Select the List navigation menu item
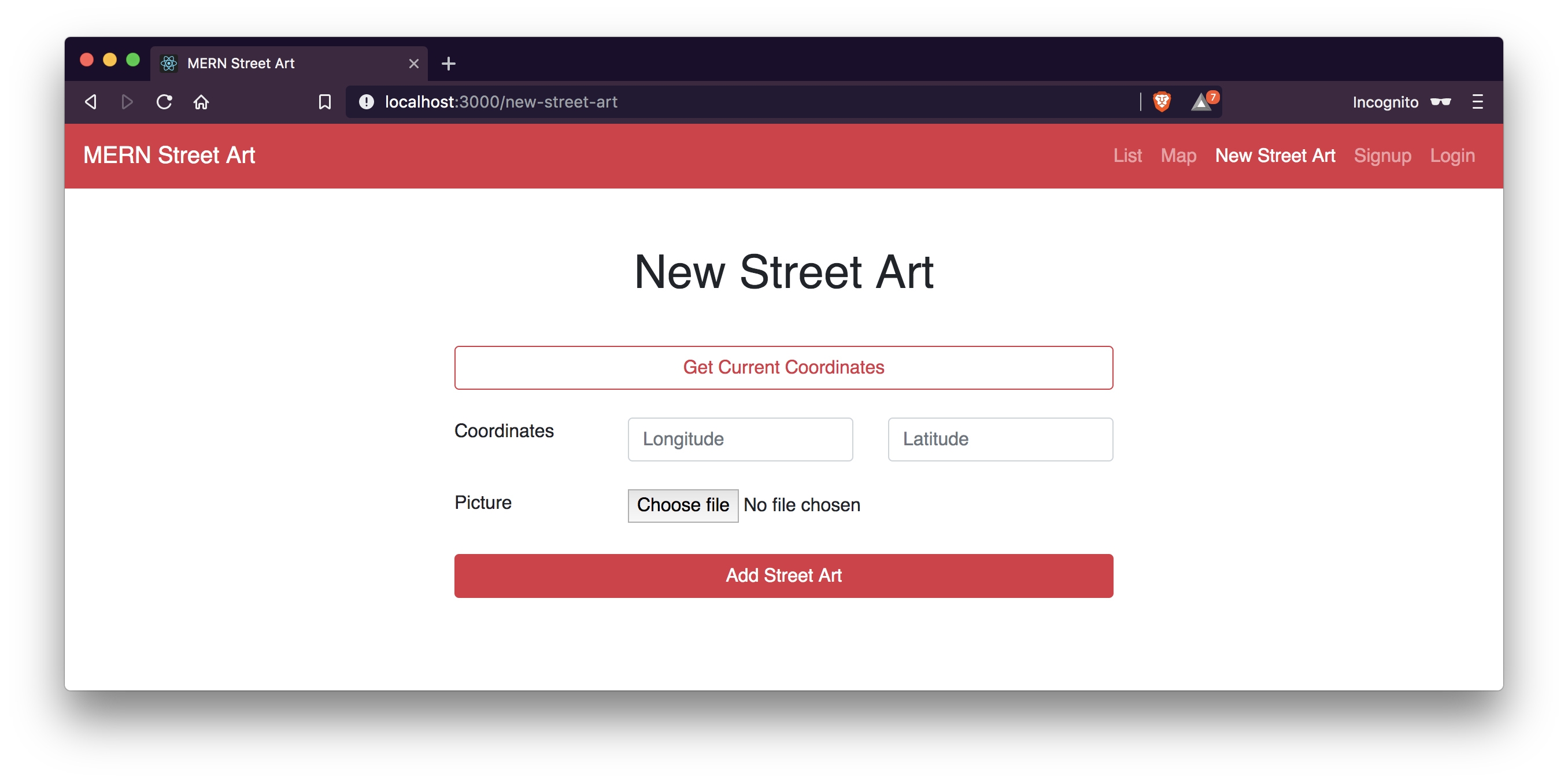1568x783 pixels. coord(1127,156)
